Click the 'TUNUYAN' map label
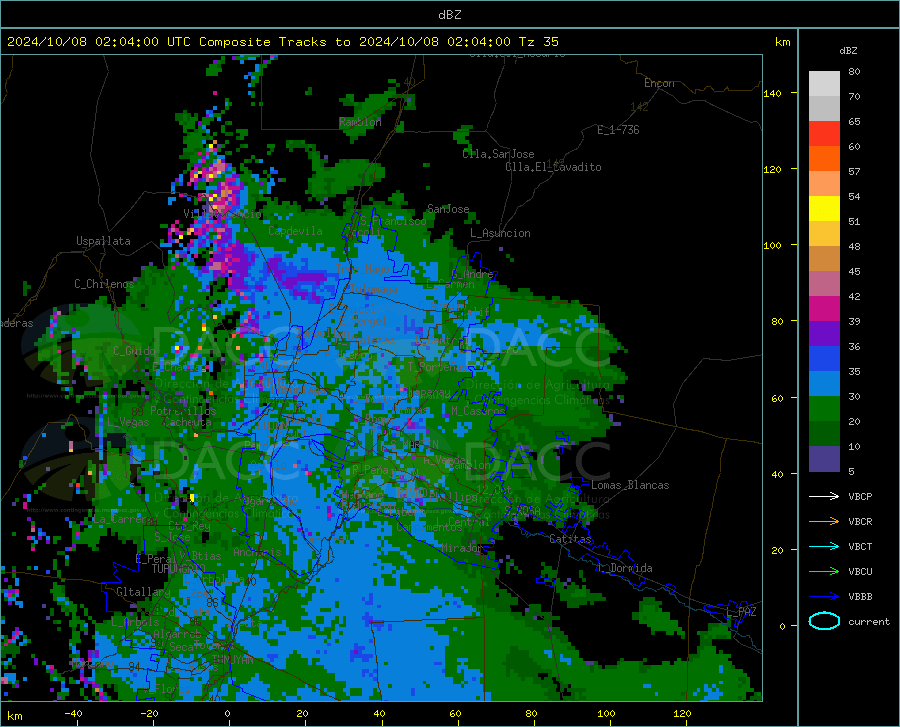900x727 pixels. point(232,660)
